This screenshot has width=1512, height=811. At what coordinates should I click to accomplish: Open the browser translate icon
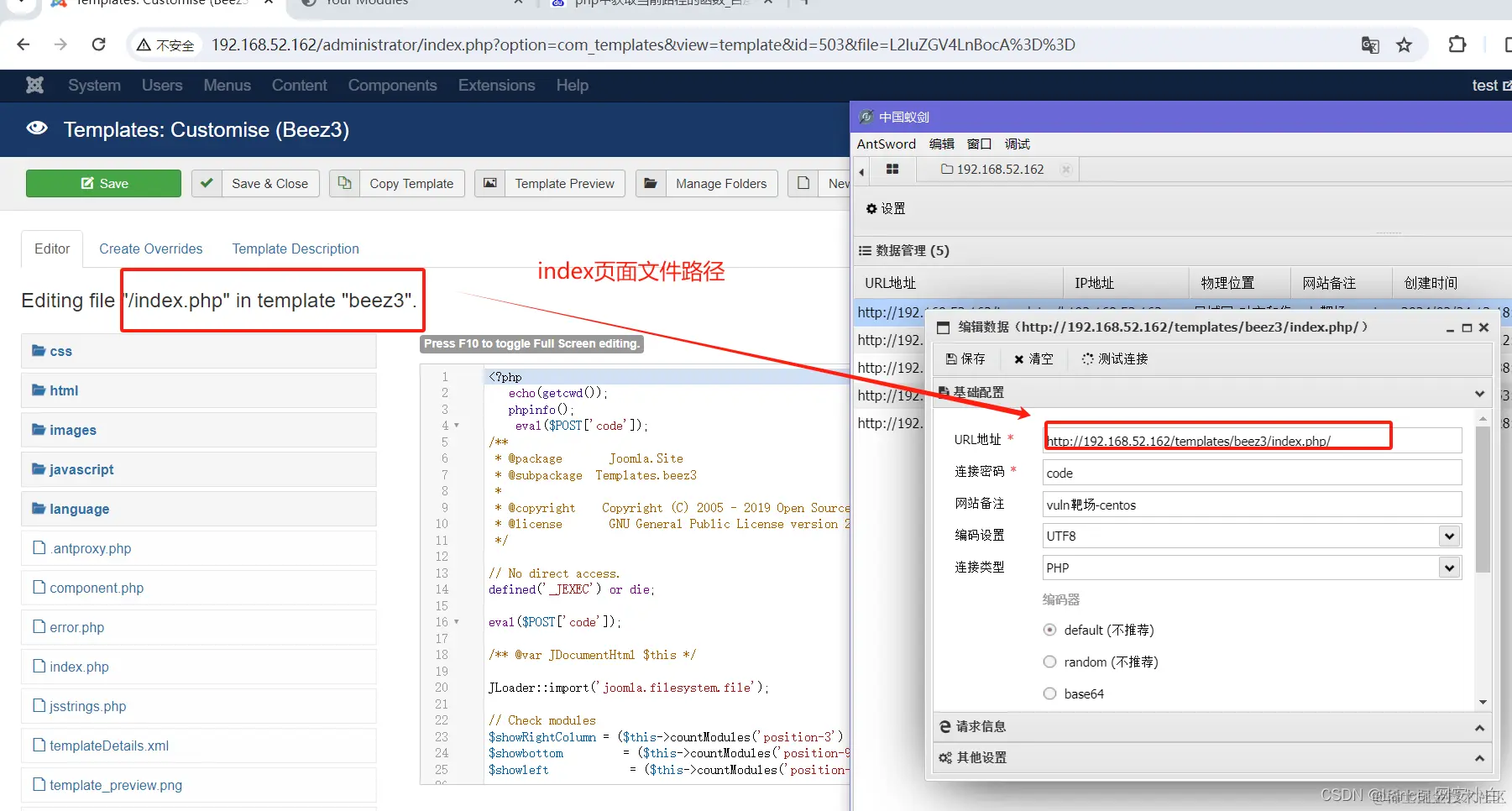pos(1370,45)
